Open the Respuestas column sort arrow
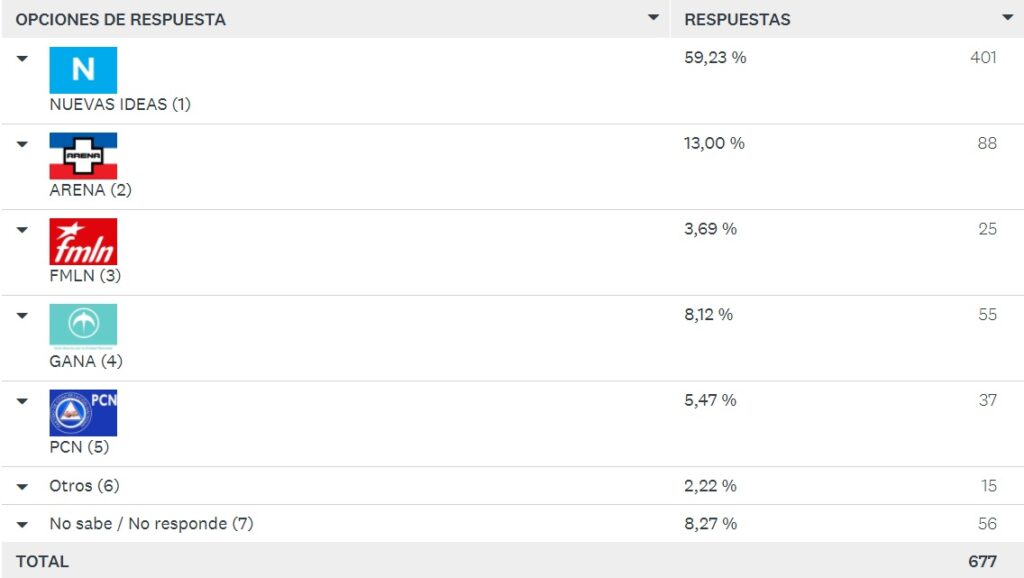1024x578 pixels. 1008,18
